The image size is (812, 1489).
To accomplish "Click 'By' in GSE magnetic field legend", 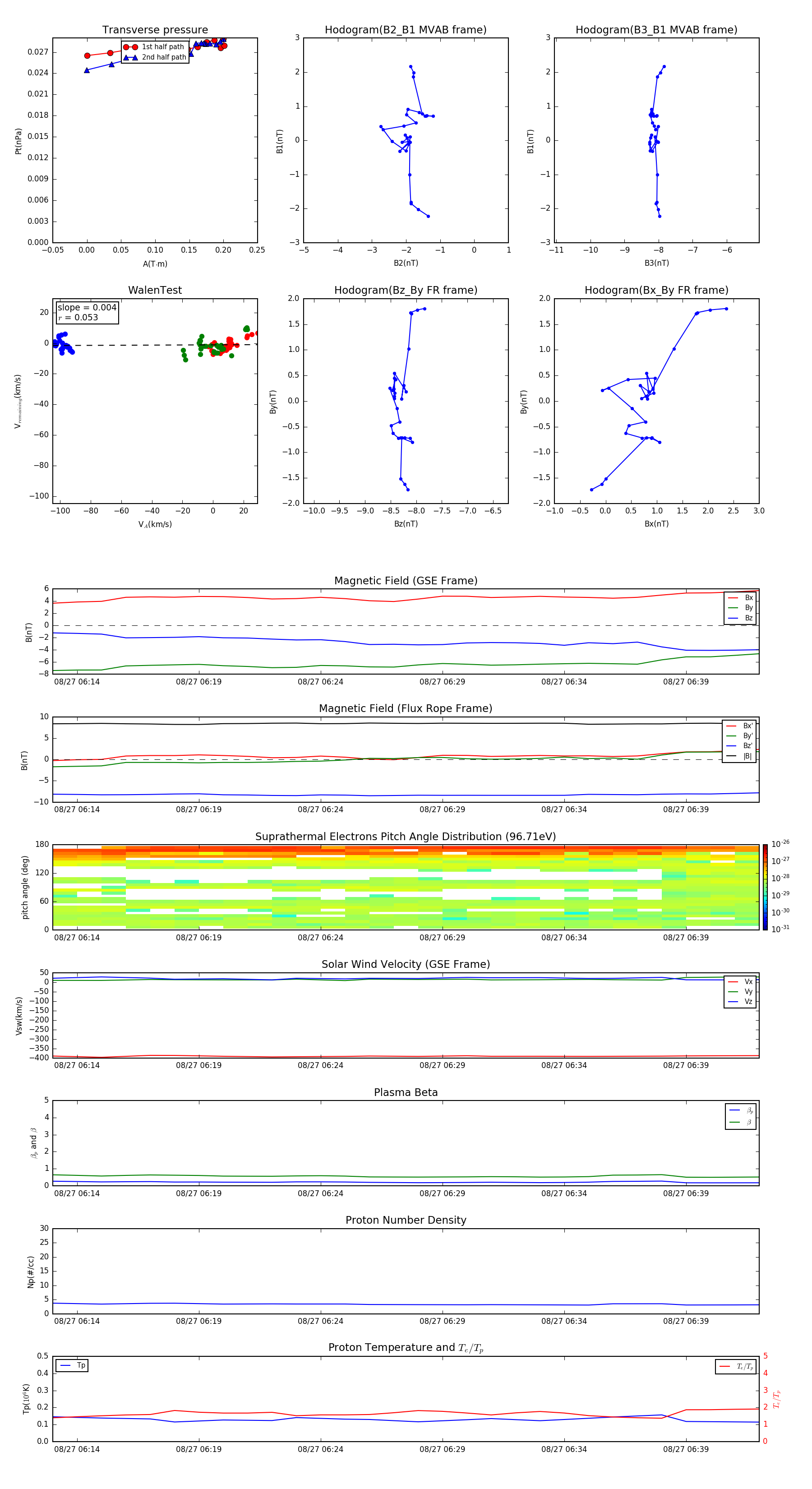I will tap(749, 608).
